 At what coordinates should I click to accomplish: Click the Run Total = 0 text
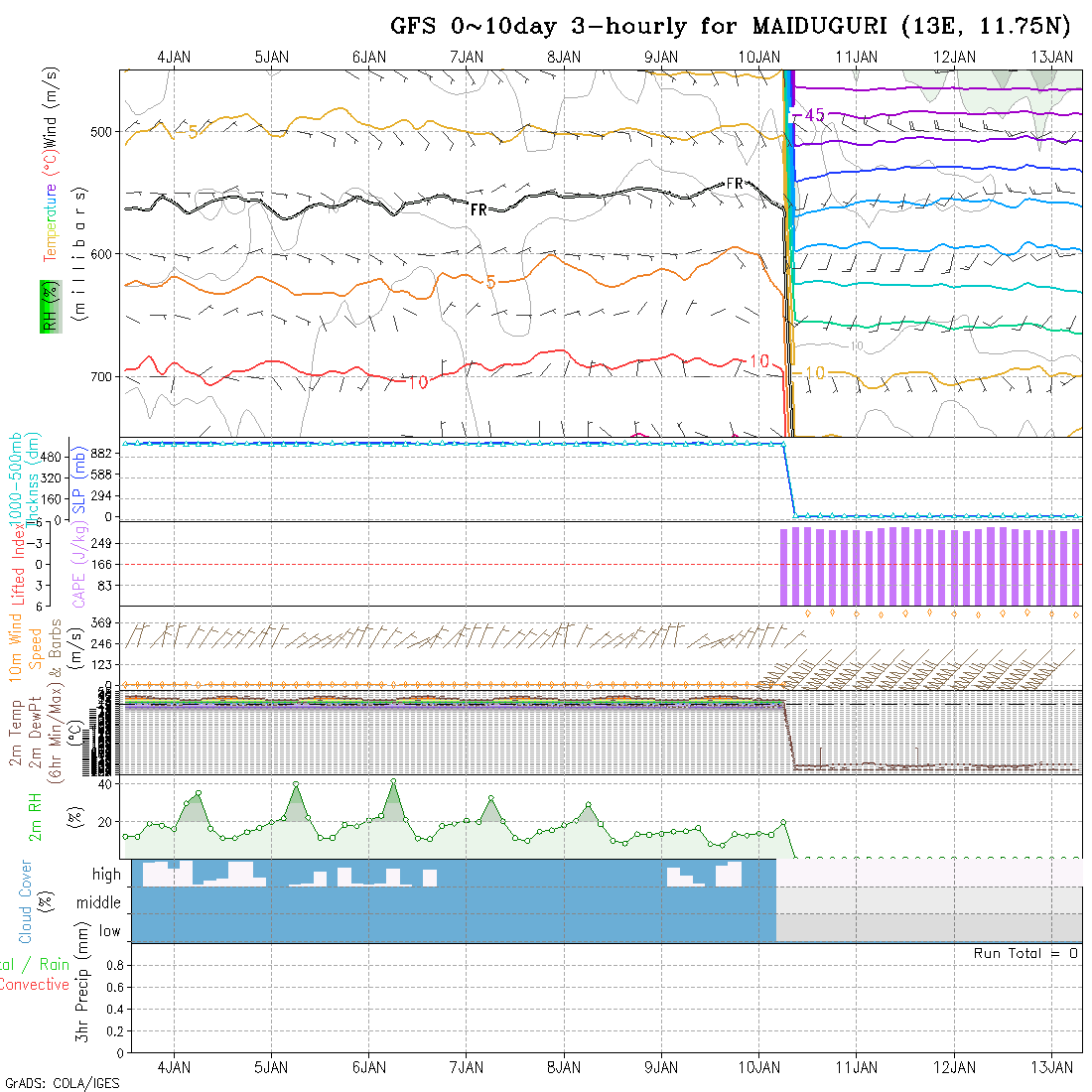tap(1025, 953)
